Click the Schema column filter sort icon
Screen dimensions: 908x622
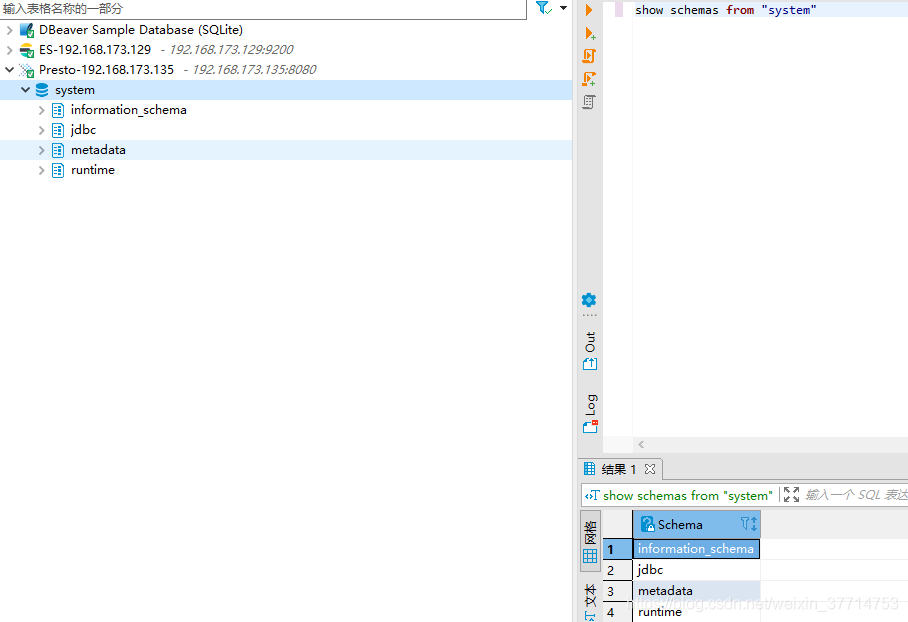click(x=749, y=524)
